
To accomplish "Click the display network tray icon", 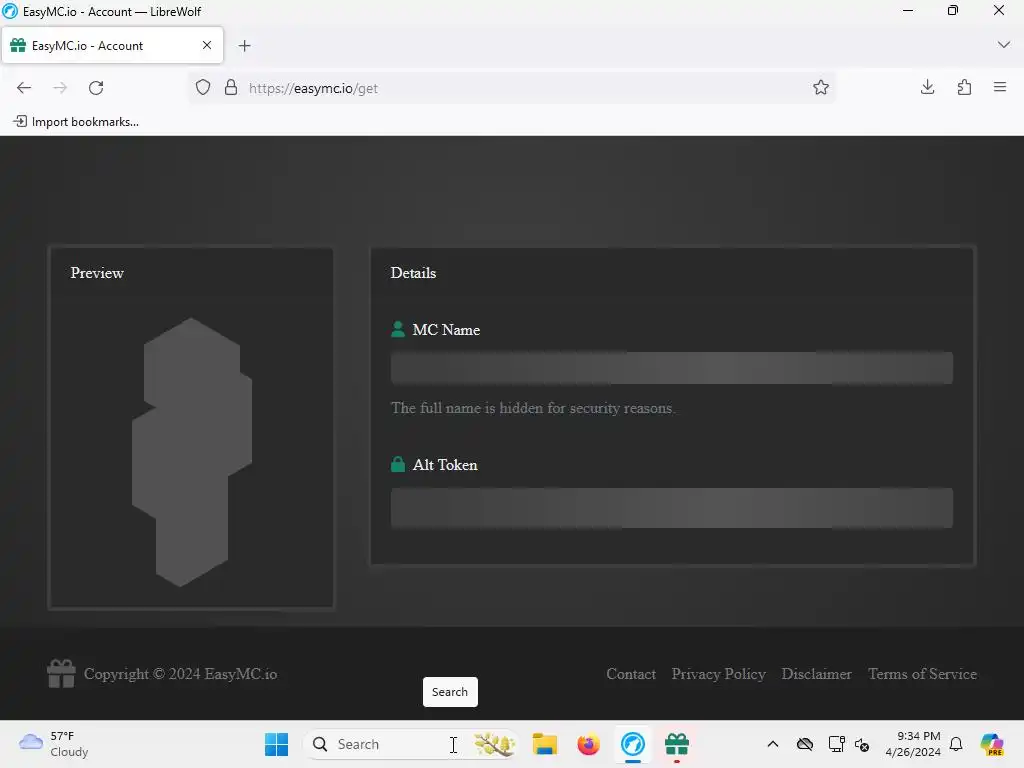I will click(836, 744).
